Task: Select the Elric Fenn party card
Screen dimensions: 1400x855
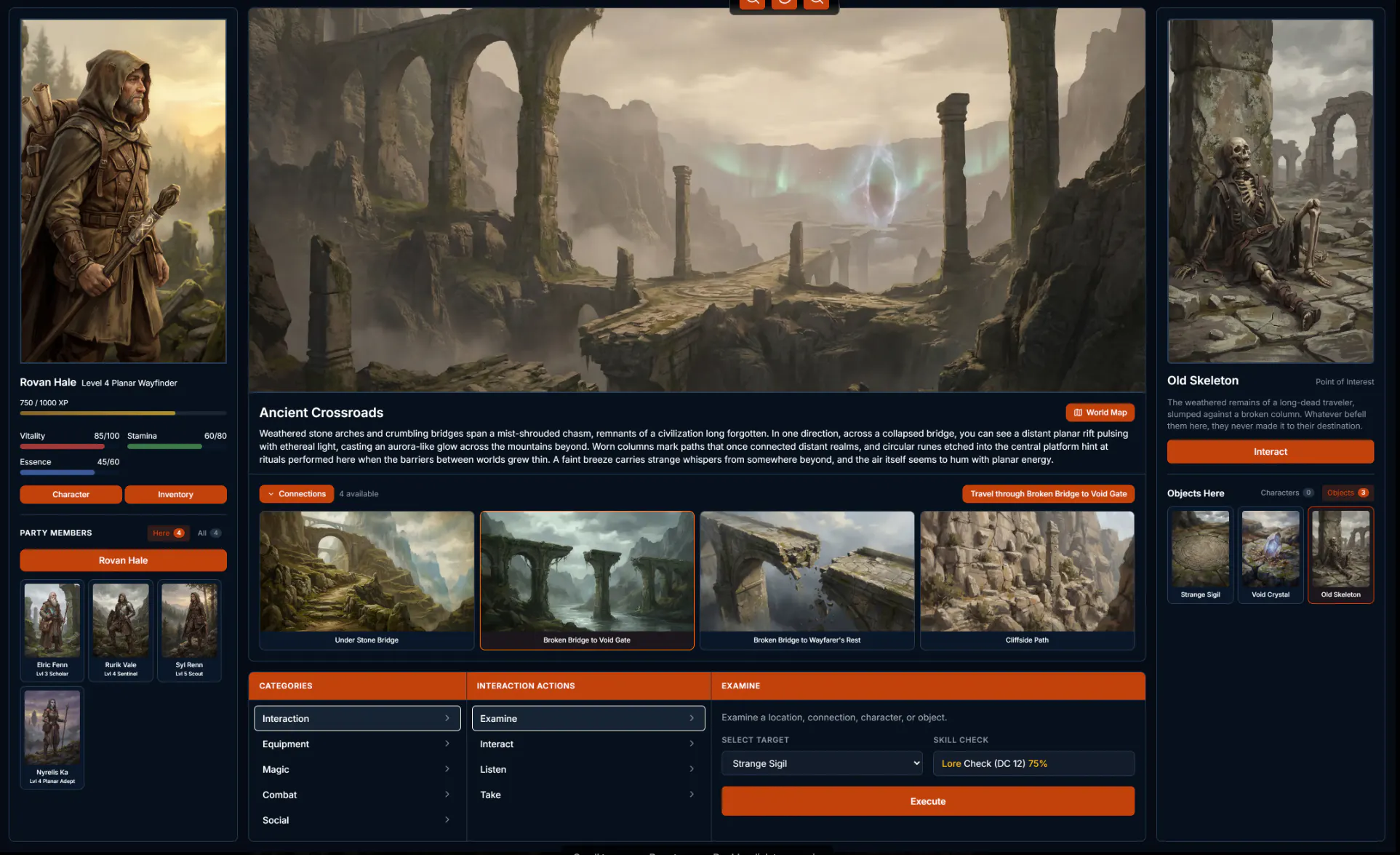Action: click(x=52, y=631)
